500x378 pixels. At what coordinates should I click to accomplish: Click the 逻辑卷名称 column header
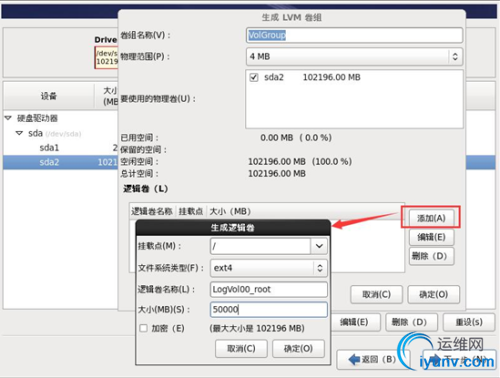pos(152,212)
